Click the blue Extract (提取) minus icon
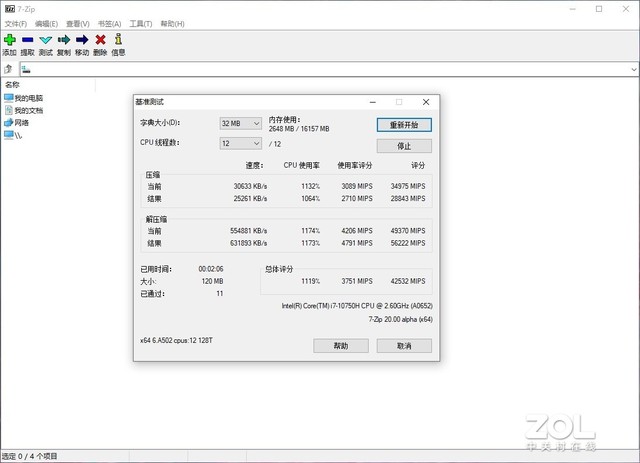640x463 pixels. pos(28,40)
